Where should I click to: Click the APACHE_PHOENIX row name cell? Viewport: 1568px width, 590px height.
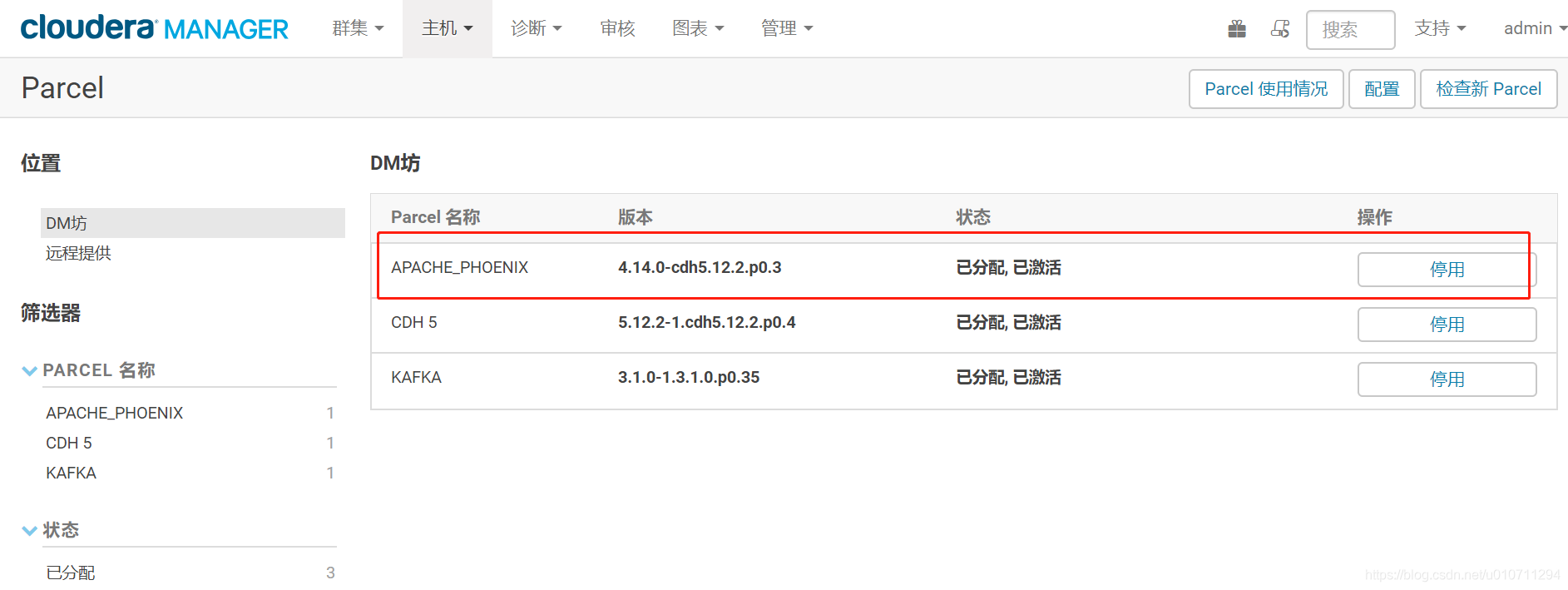tap(460, 267)
